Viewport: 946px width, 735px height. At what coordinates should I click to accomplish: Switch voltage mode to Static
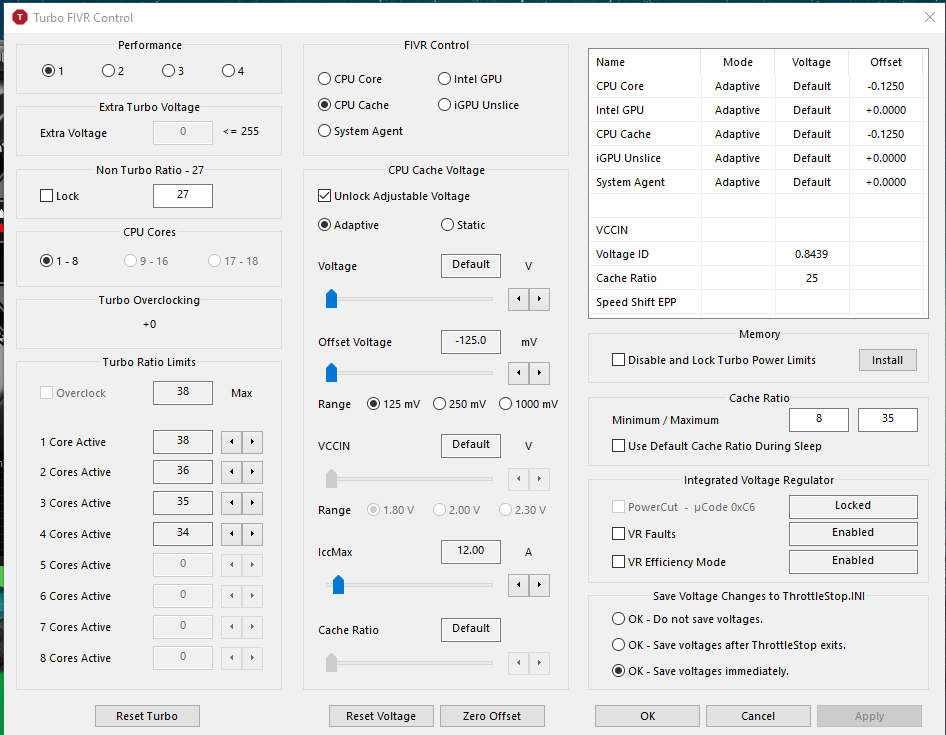coord(463,225)
